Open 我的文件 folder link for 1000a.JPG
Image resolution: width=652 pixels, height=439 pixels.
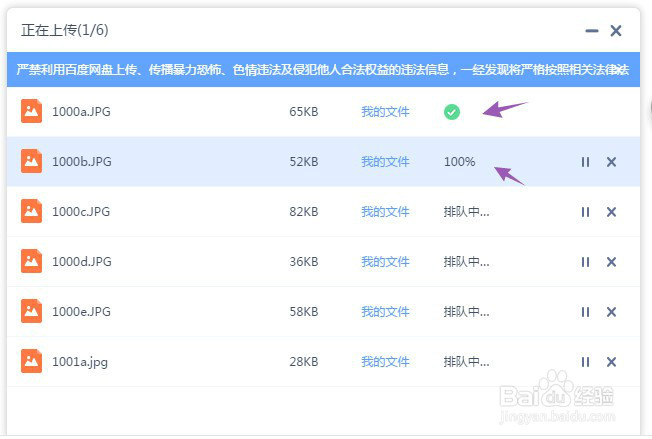[x=385, y=112]
